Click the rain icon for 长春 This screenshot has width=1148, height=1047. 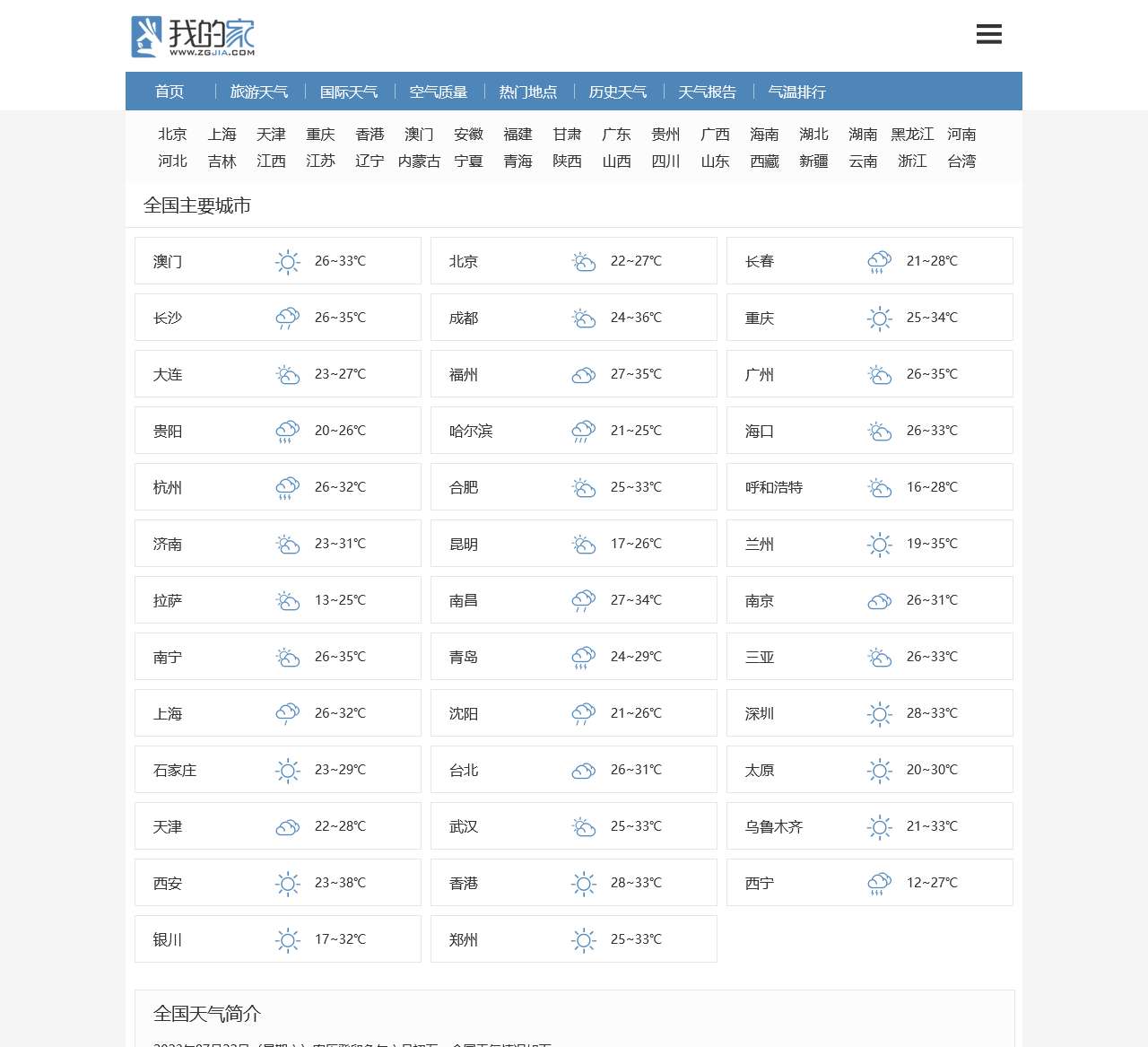[879, 262]
